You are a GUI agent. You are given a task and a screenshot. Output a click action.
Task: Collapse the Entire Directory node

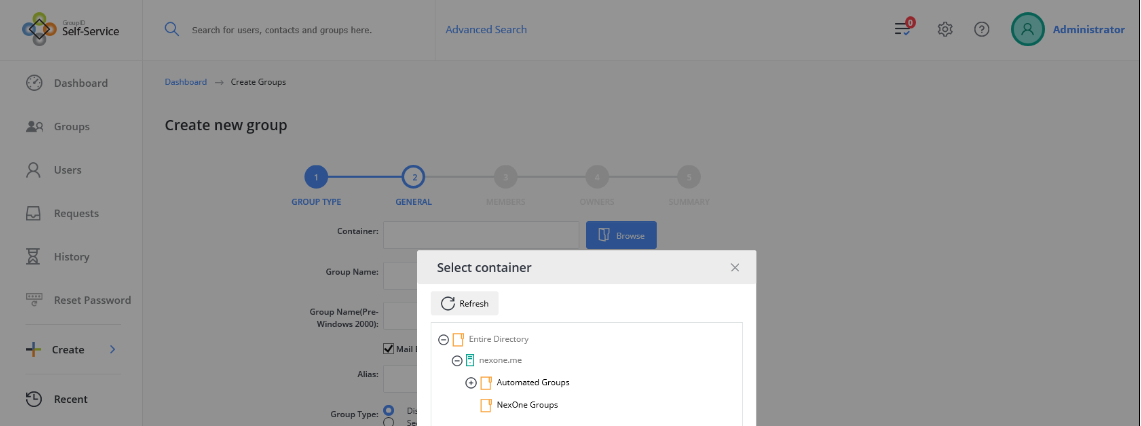[443, 339]
